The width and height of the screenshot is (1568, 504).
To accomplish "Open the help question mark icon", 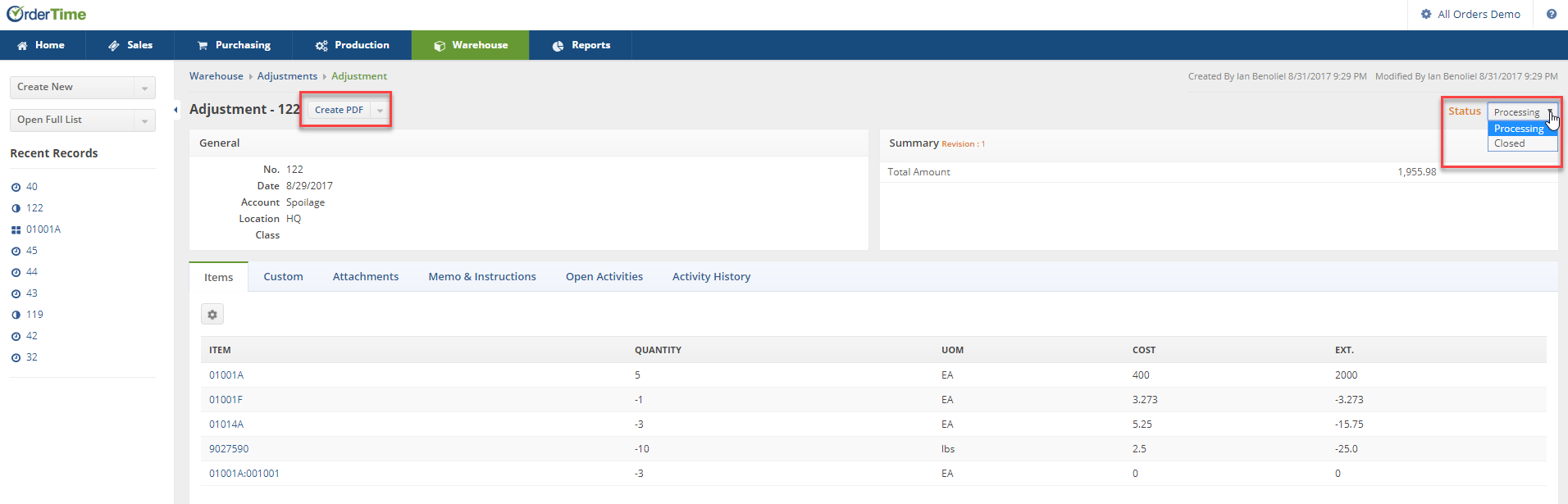I will tap(1552, 14).
